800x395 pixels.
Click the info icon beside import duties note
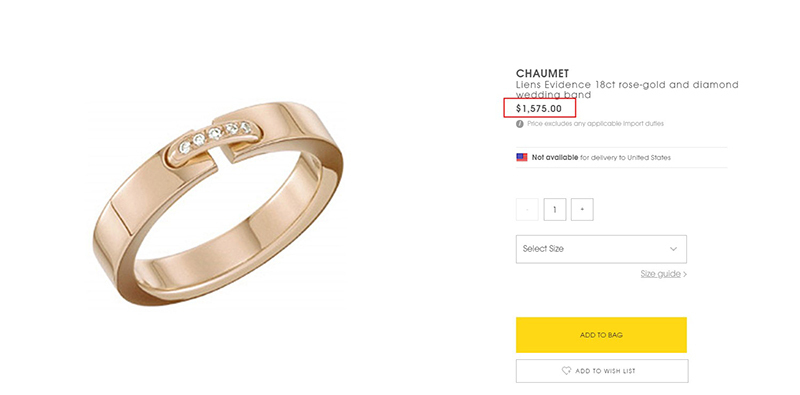[519, 124]
